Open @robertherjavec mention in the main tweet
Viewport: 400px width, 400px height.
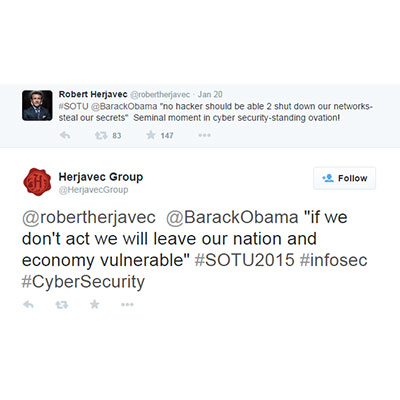click(89, 218)
